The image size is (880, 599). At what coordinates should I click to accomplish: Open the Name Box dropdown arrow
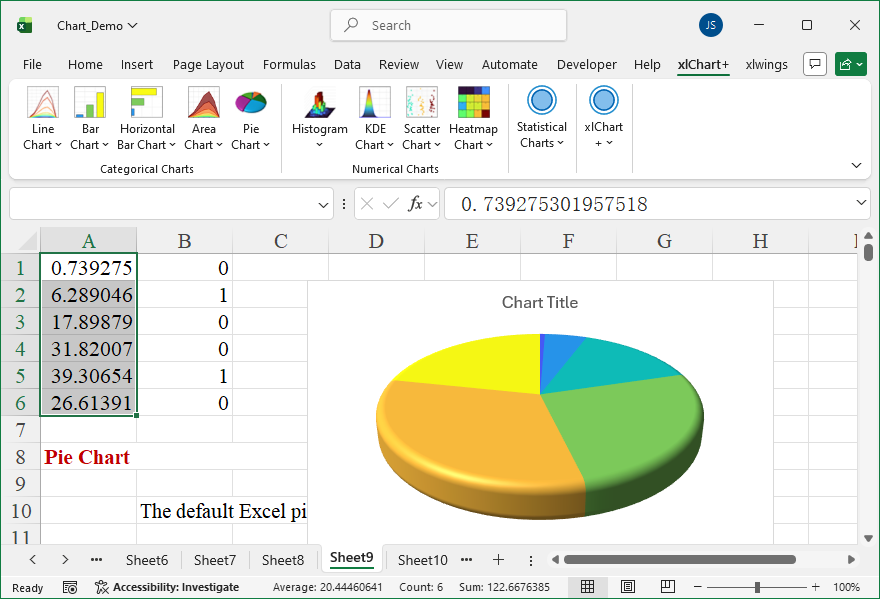tap(323, 204)
